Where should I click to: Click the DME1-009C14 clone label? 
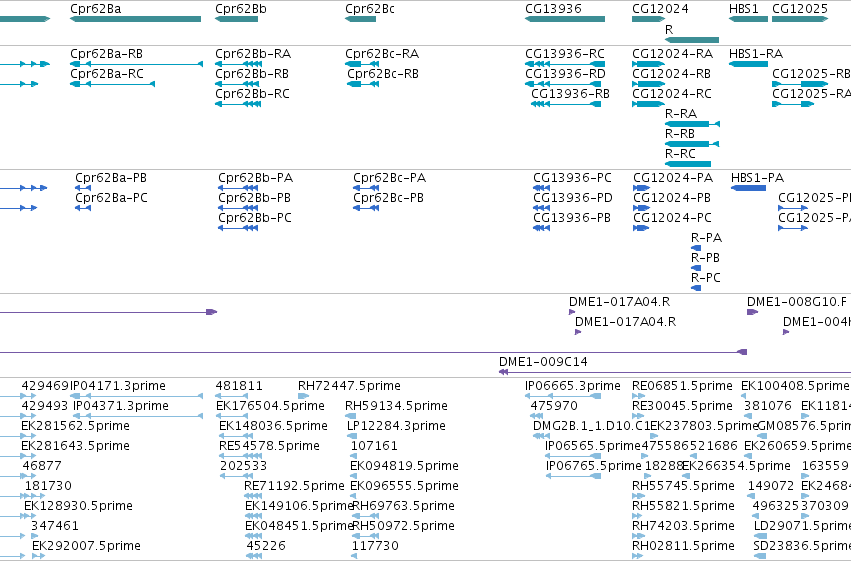click(543, 362)
